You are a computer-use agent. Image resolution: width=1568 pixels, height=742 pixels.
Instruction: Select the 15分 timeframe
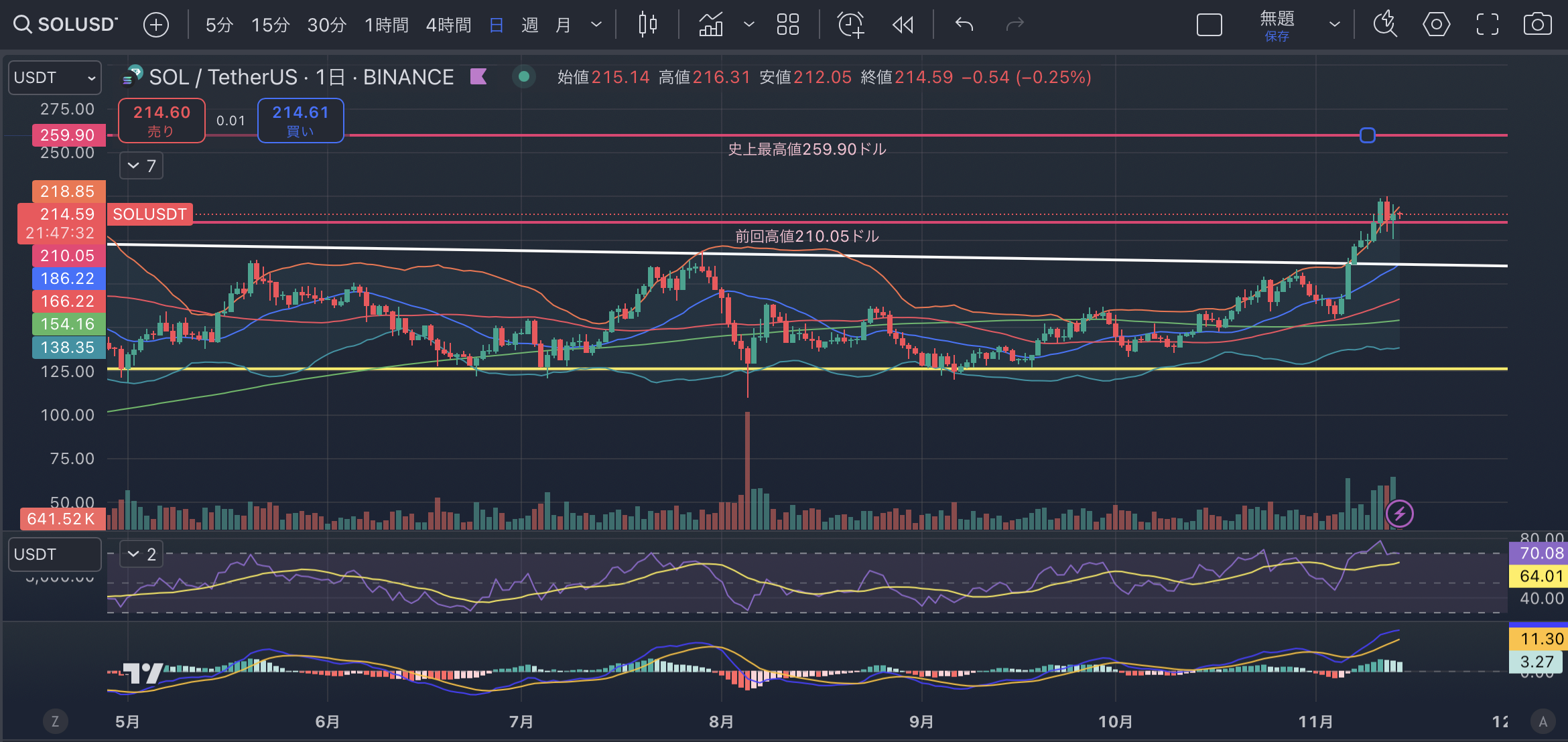point(270,25)
